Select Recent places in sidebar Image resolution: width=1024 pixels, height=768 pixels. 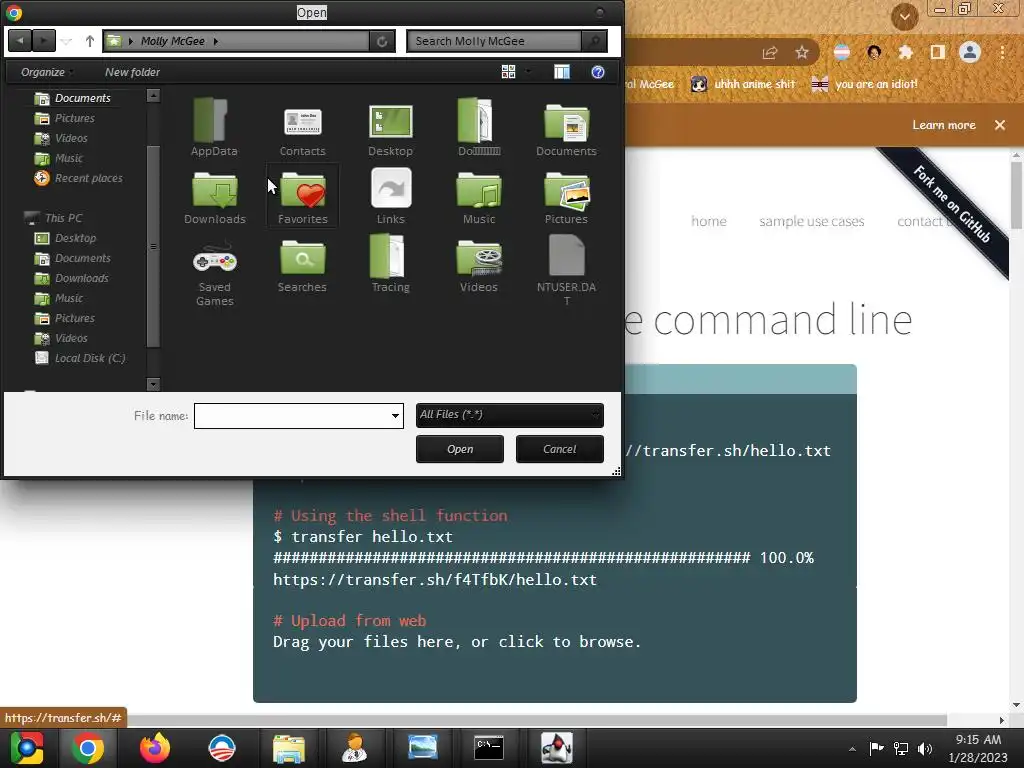[x=79, y=178]
